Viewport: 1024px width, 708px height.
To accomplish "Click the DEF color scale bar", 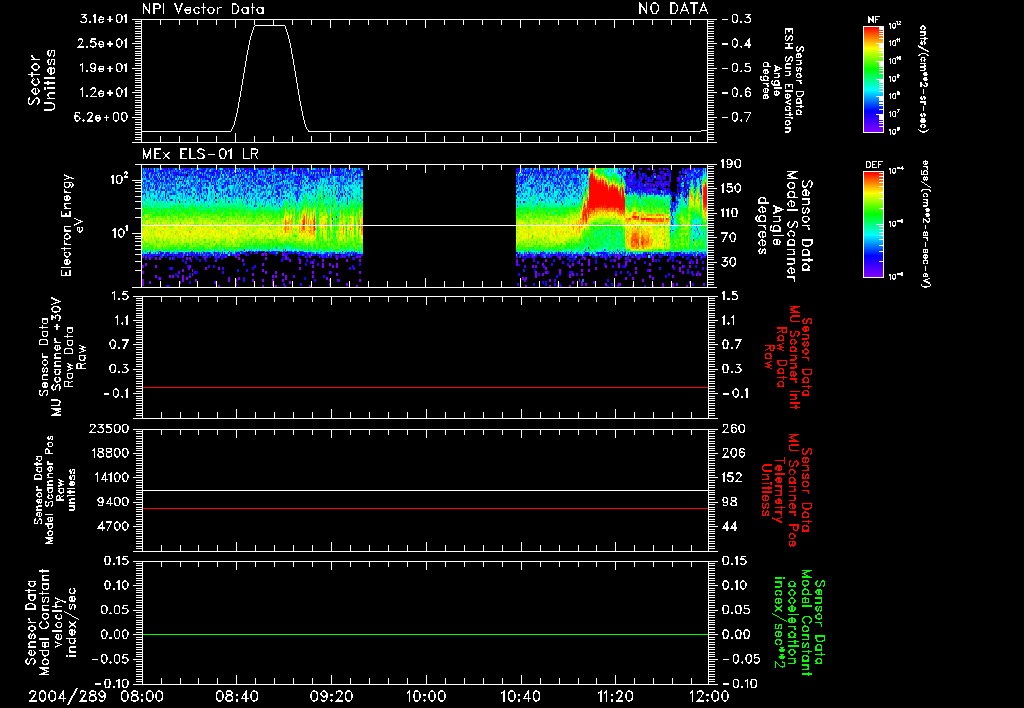I will tap(873, 224).
